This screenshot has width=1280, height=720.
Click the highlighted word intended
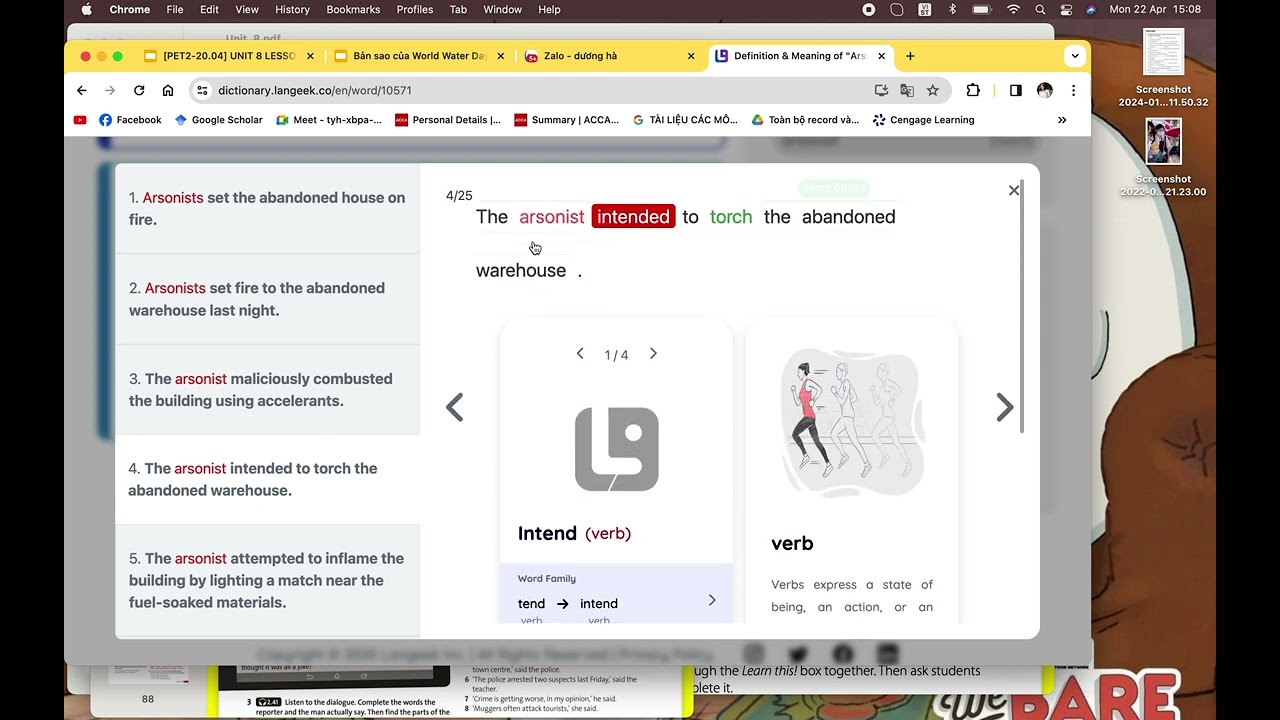pos(633,217)
